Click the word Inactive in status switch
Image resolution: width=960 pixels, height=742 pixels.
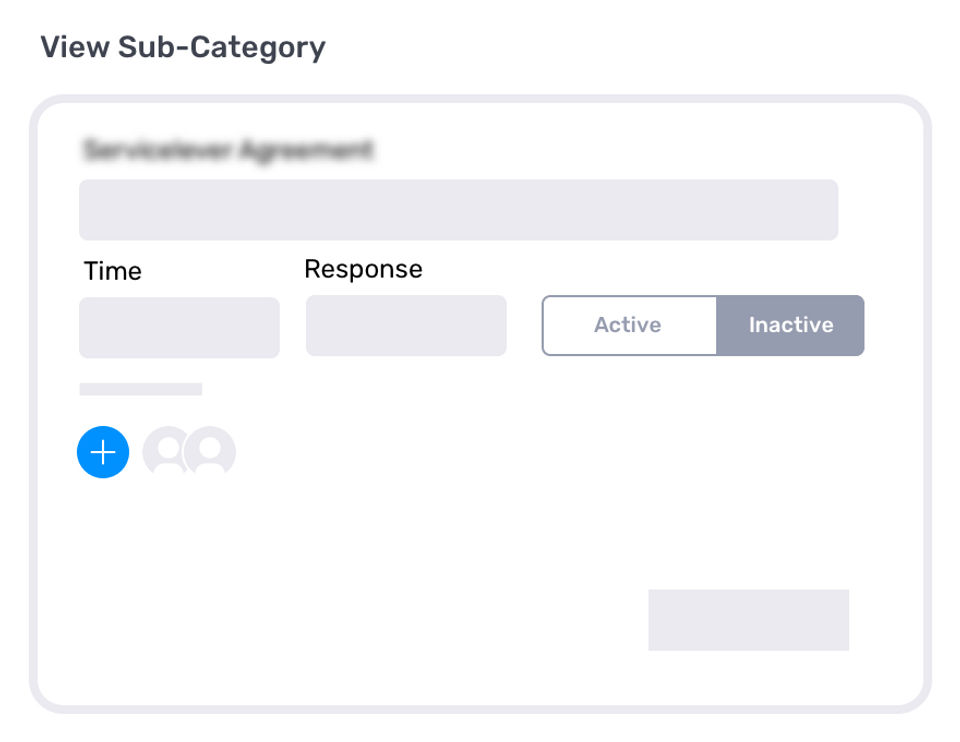click(791, 325)
